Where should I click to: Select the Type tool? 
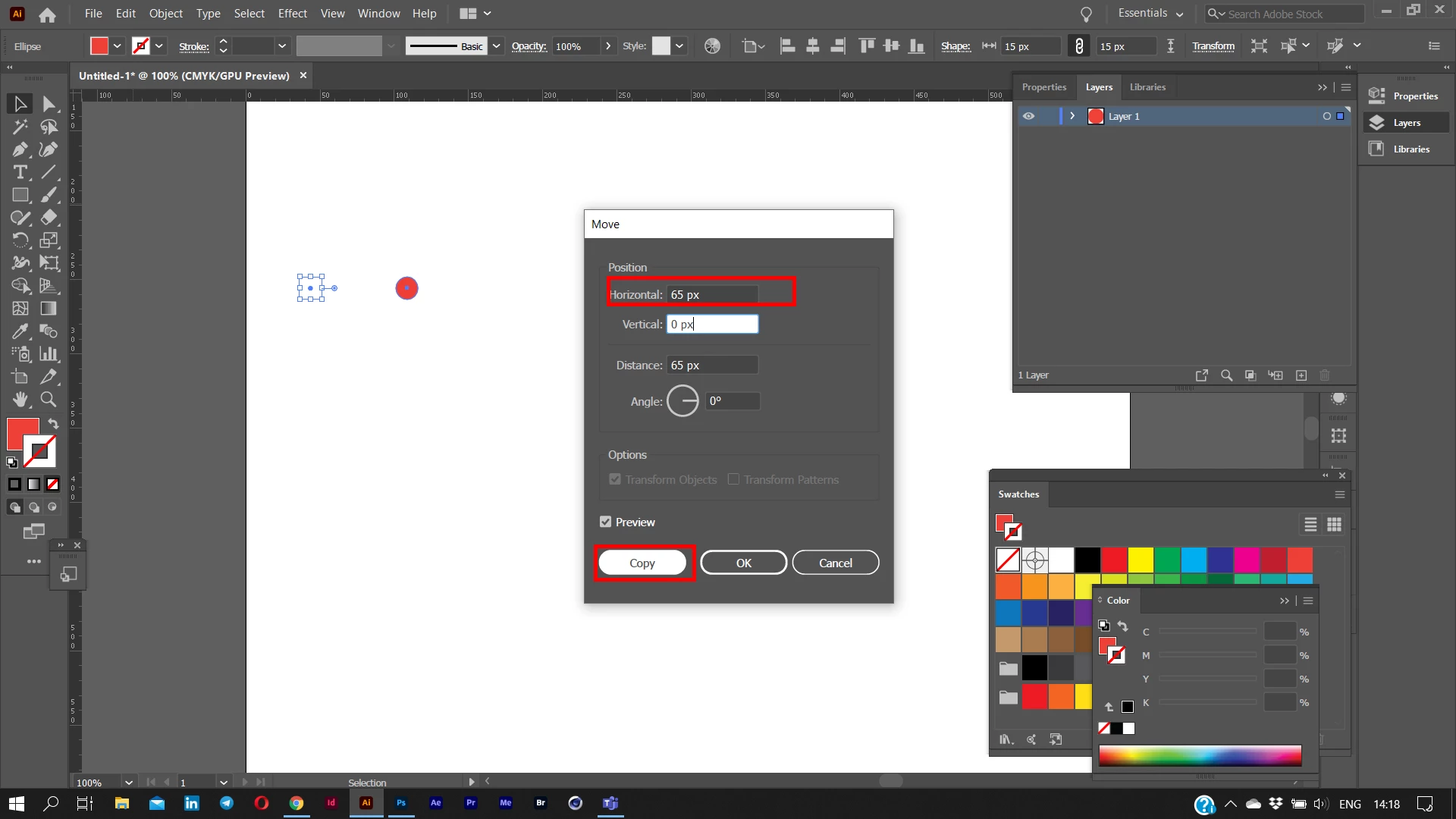click(x=20, y=172)
